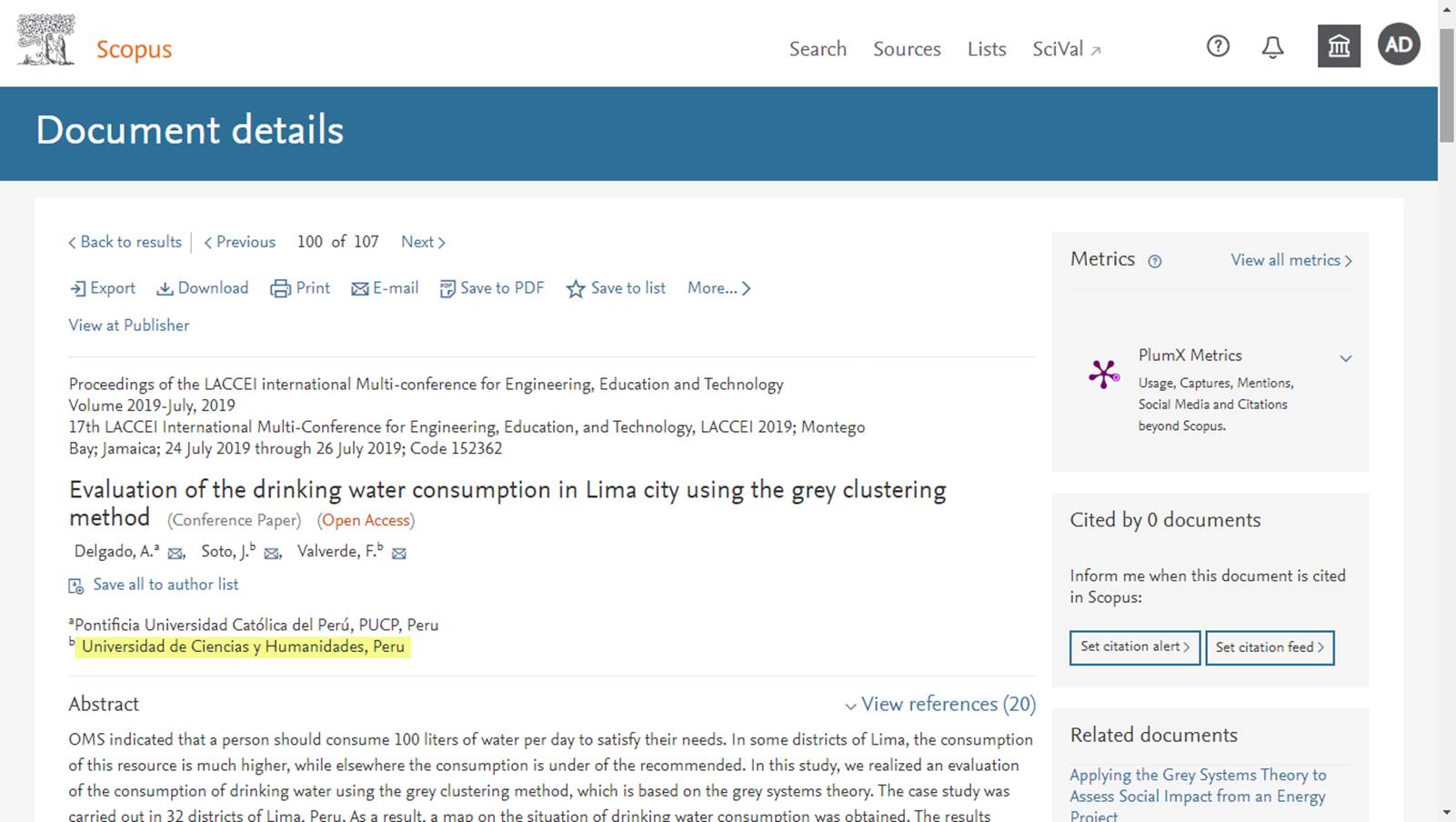This screenshot has height=822, width=1456.
Task: Go to the Next document
Action: [423, 242]
